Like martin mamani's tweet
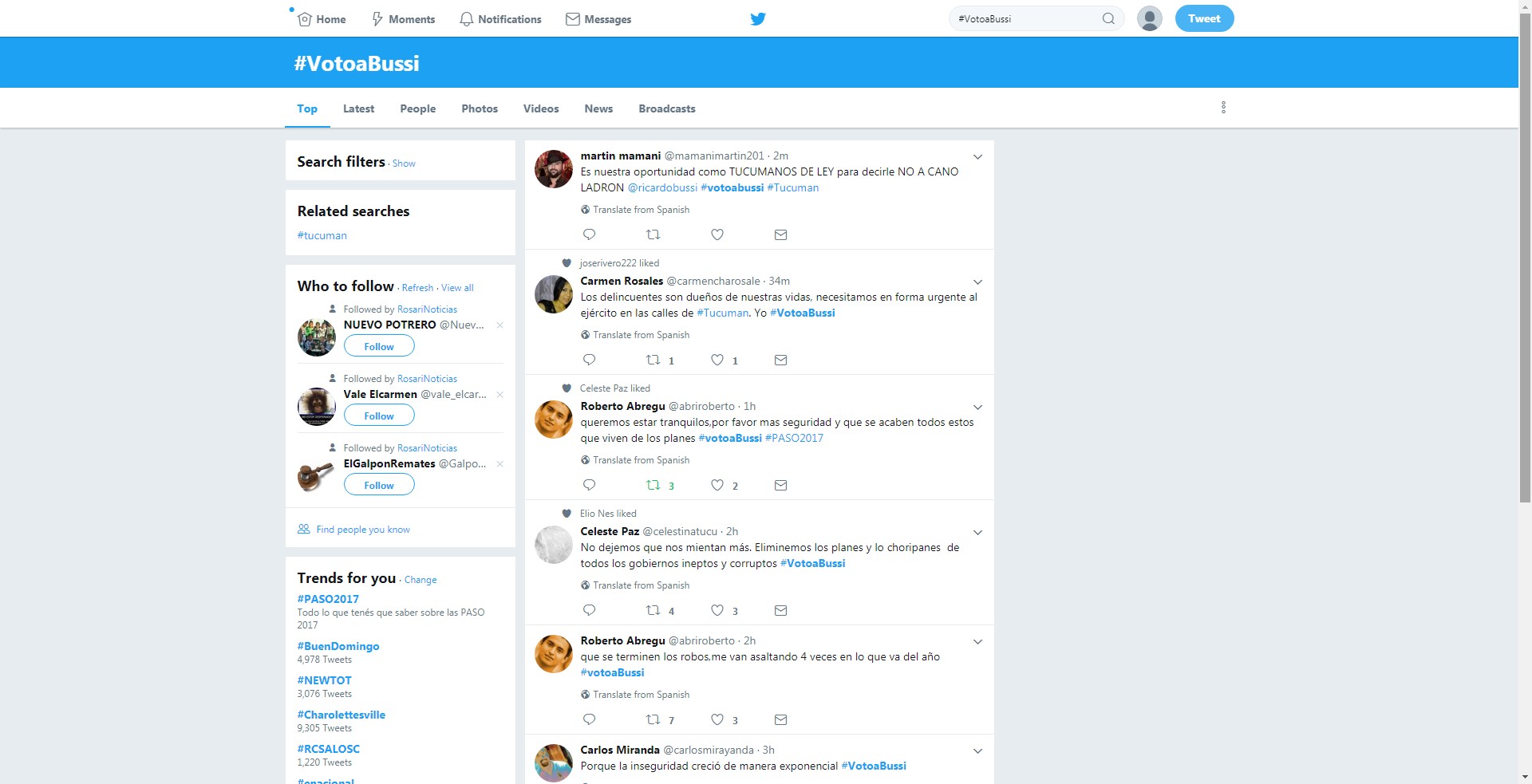This screenshot has width=1532, height=784. (x=717, y=234)
